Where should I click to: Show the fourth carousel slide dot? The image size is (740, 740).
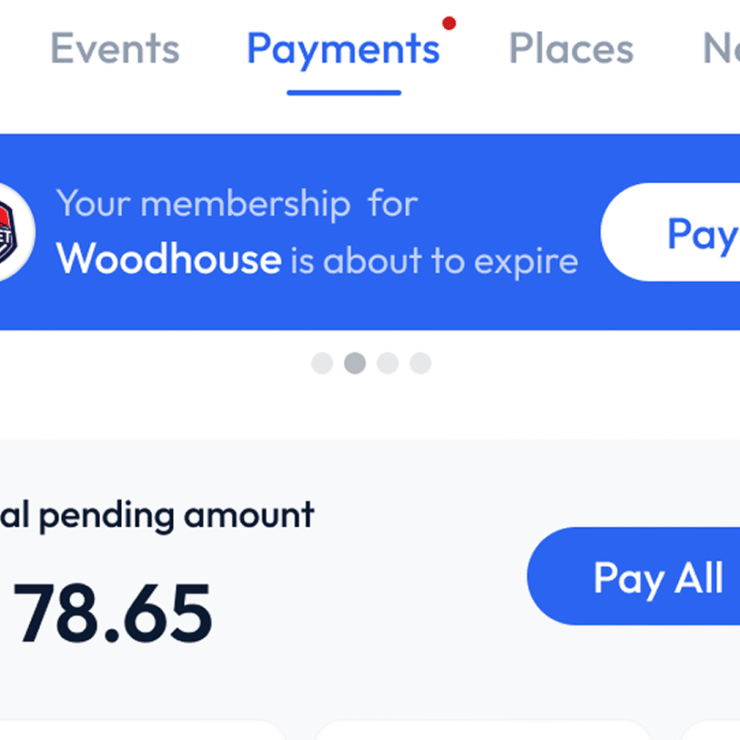(x=420, y=363)
